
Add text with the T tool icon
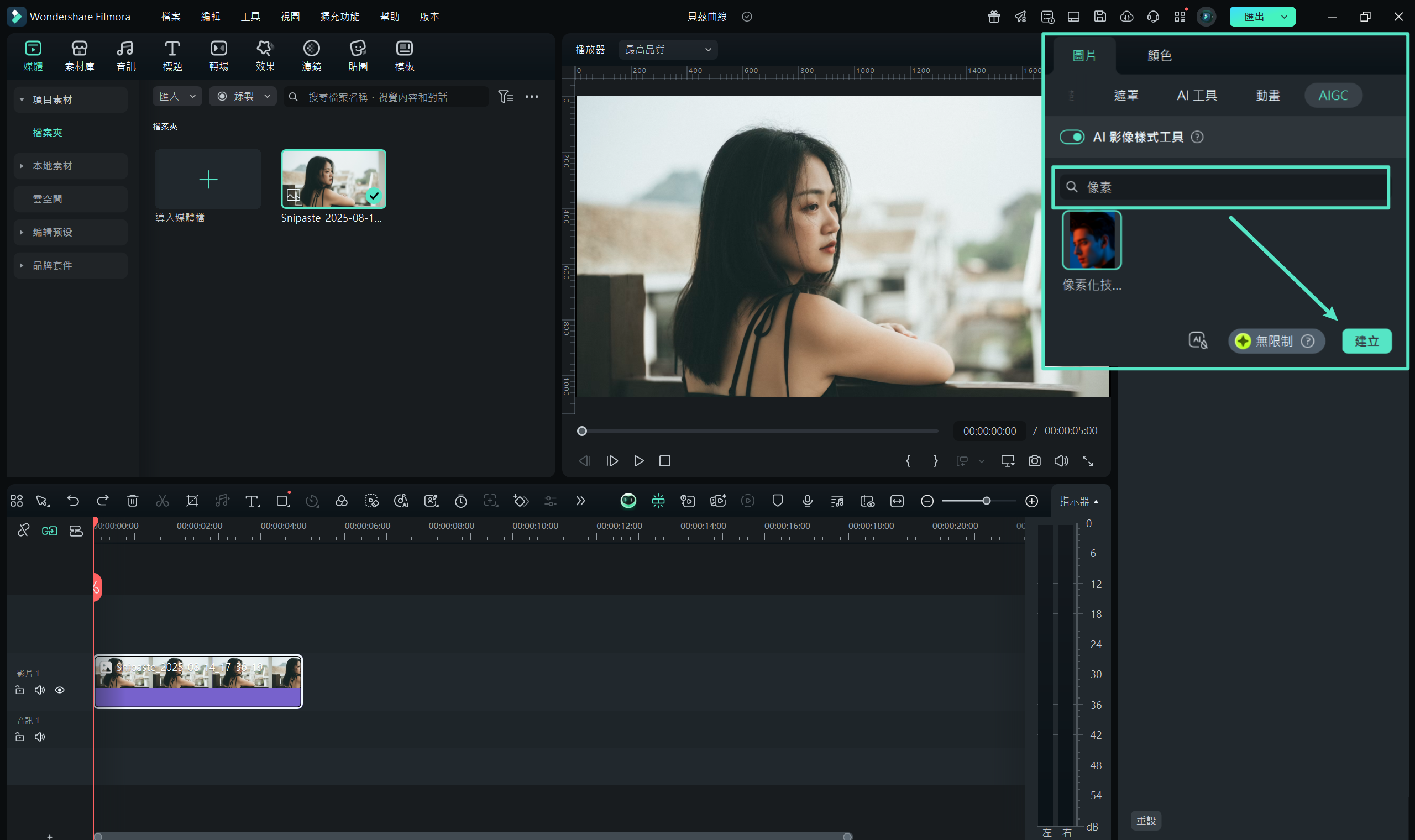click(253, 500)
